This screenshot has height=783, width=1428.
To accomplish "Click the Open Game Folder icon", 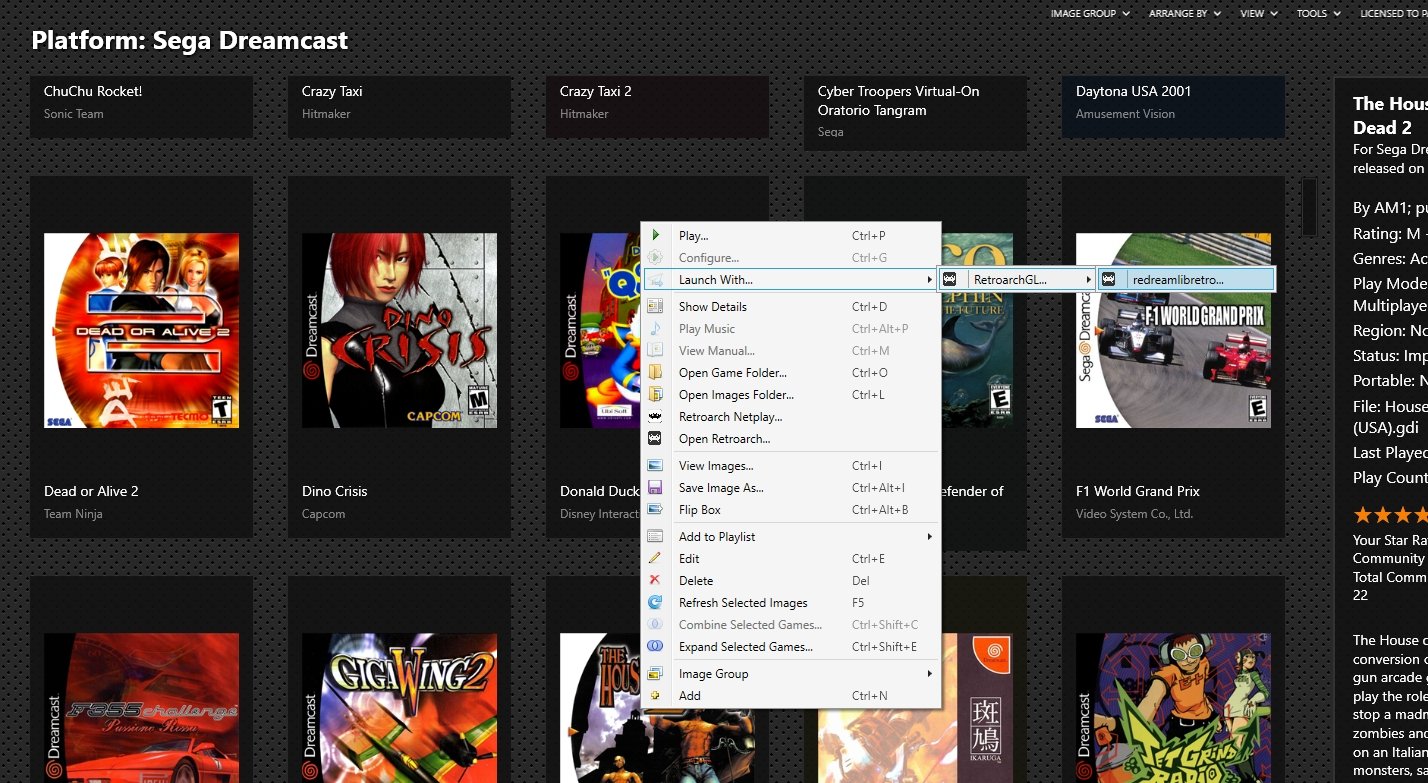I will click(x=655, y=372).
